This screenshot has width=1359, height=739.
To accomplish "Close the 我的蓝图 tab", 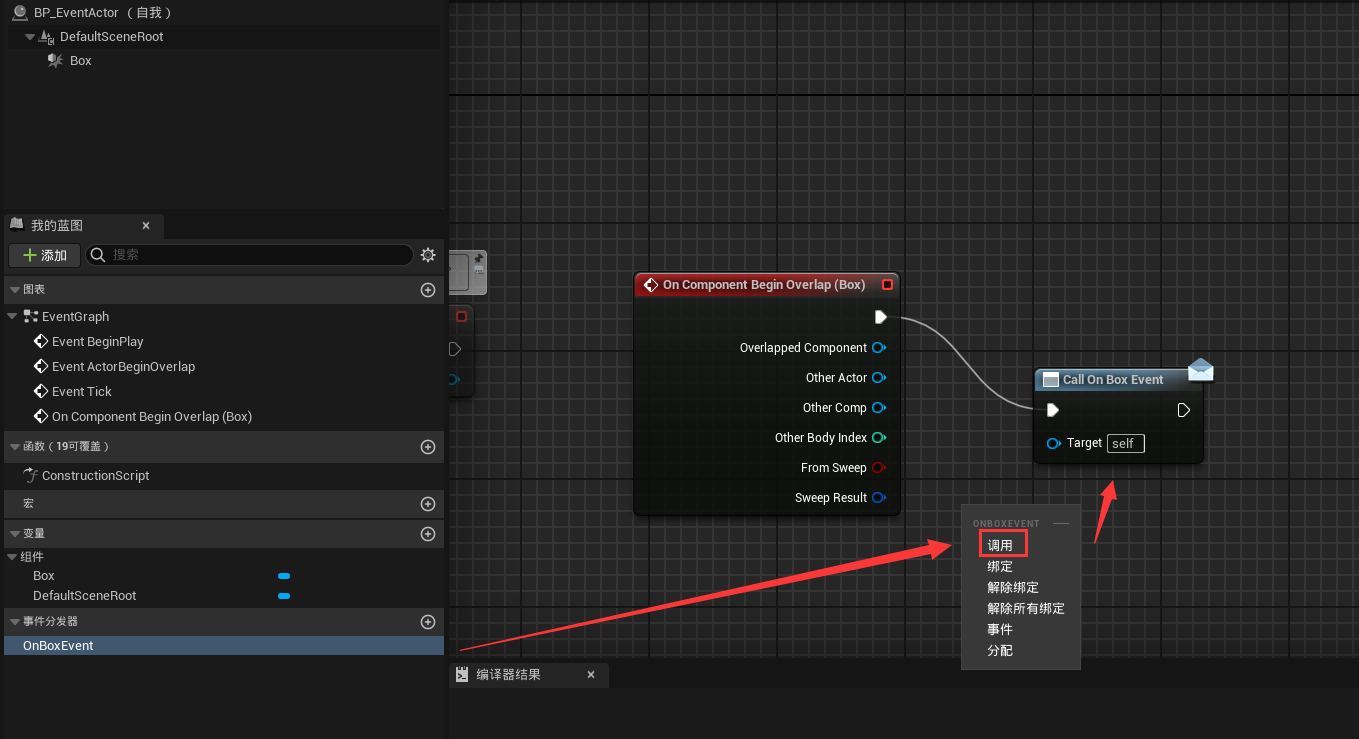I will [x=146, y=226].
